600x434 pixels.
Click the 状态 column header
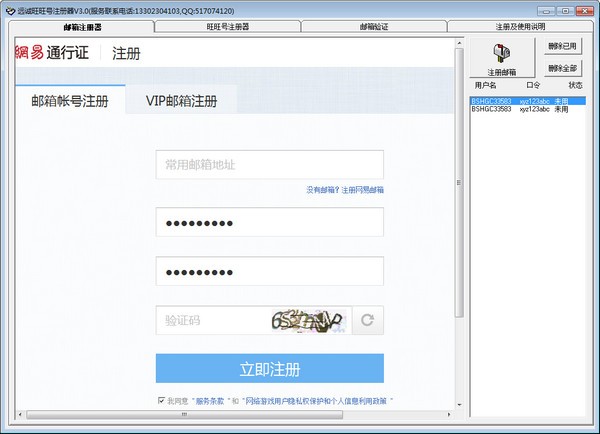tap(575, 85)
